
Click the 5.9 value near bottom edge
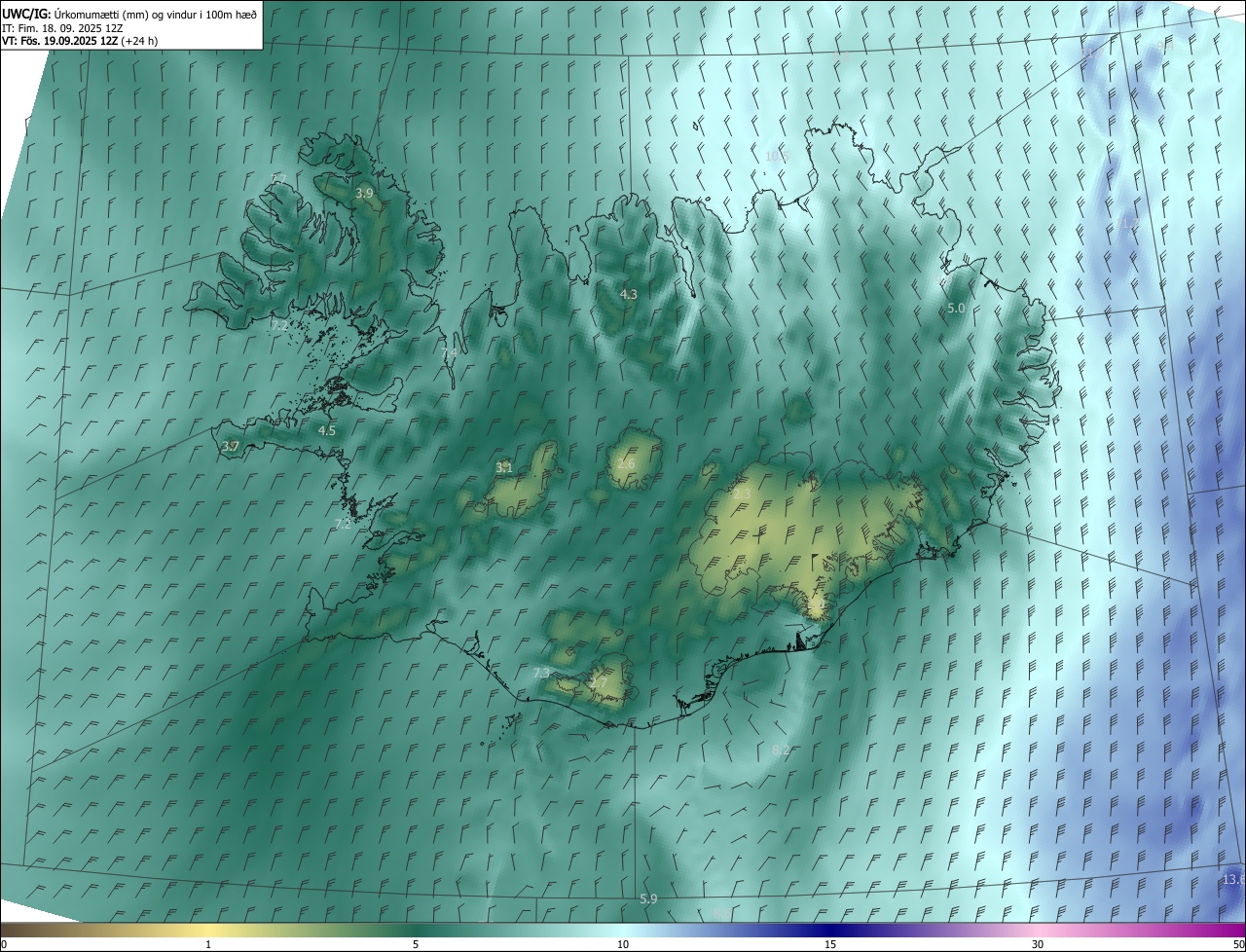(x=648, y=899)
